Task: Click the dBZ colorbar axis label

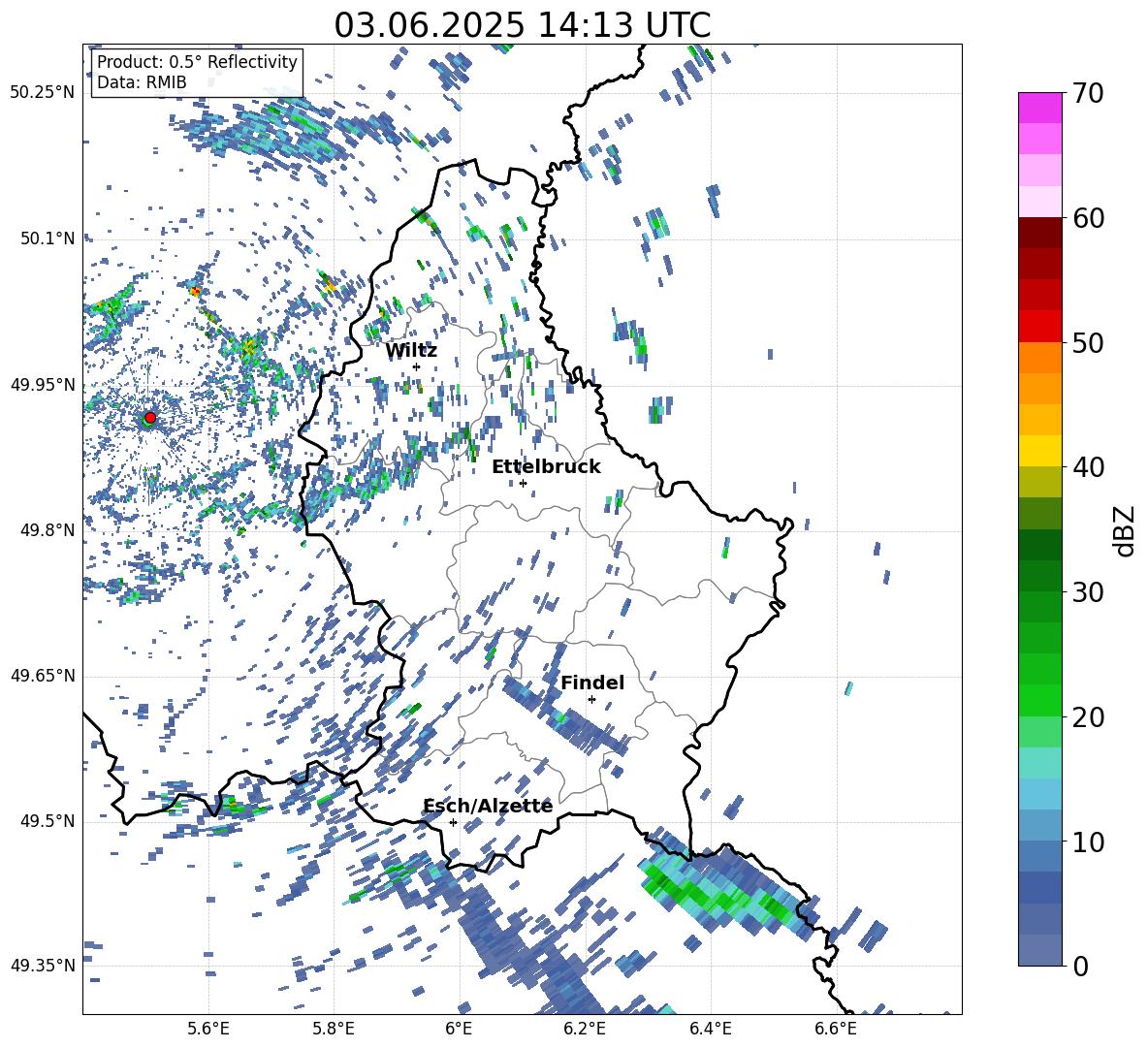Action: point(1126,530)
